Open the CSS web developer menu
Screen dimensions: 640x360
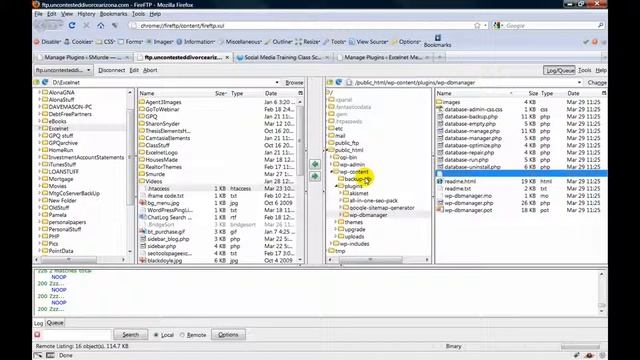(106, 42)
